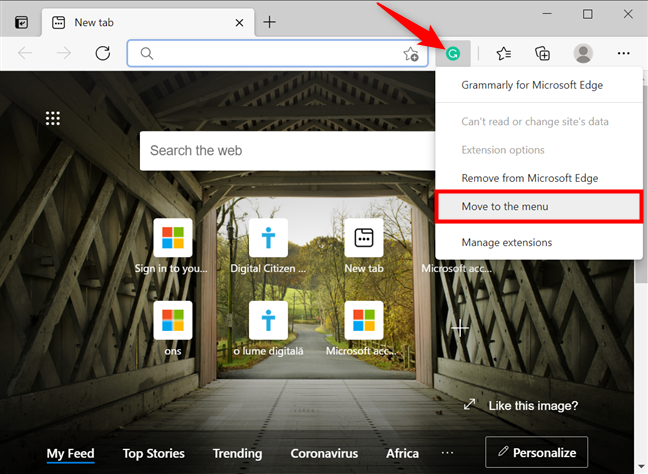Choose 'Move to the menu'
This screenshot has height=474, width=648.
(x=539, y=206)
